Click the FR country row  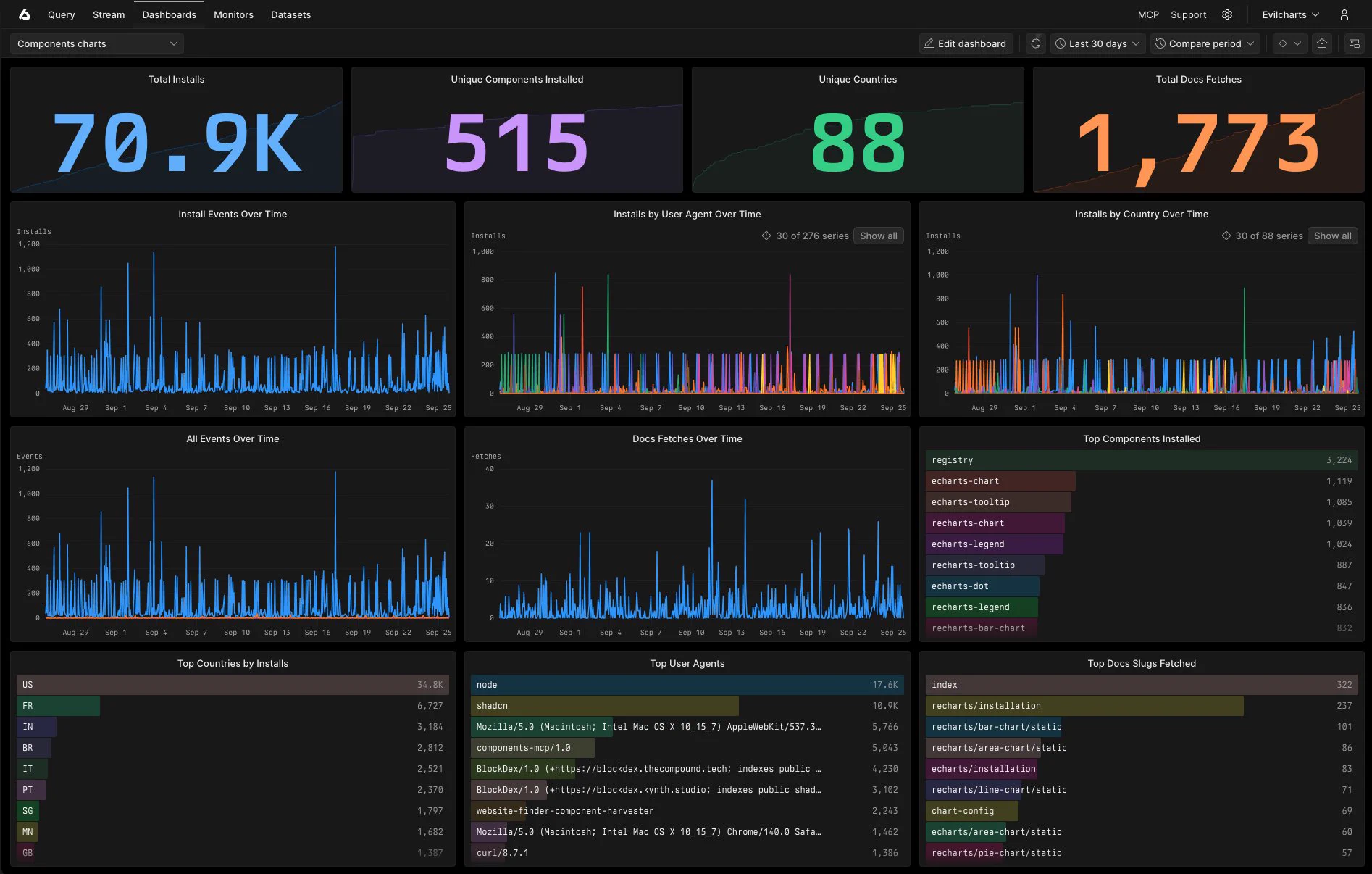pos(233,706)
